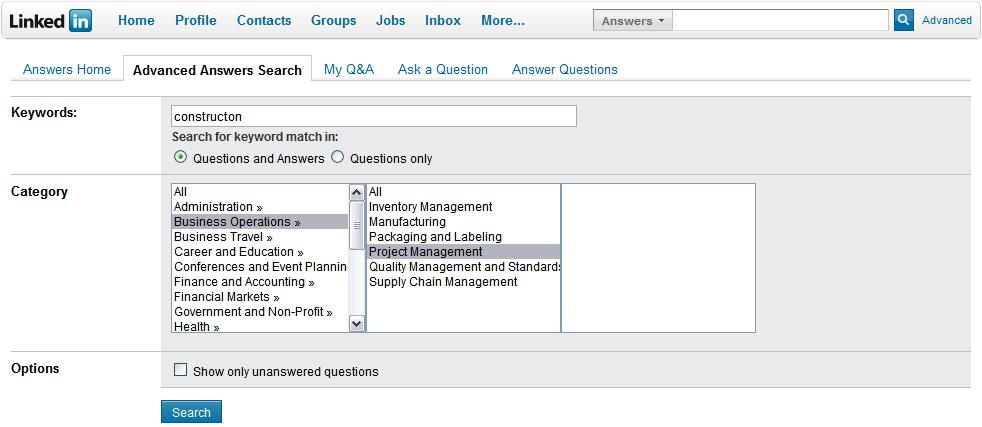982x427 pixels.
Task: Open the Advanced search link
Action: point(947,20)
